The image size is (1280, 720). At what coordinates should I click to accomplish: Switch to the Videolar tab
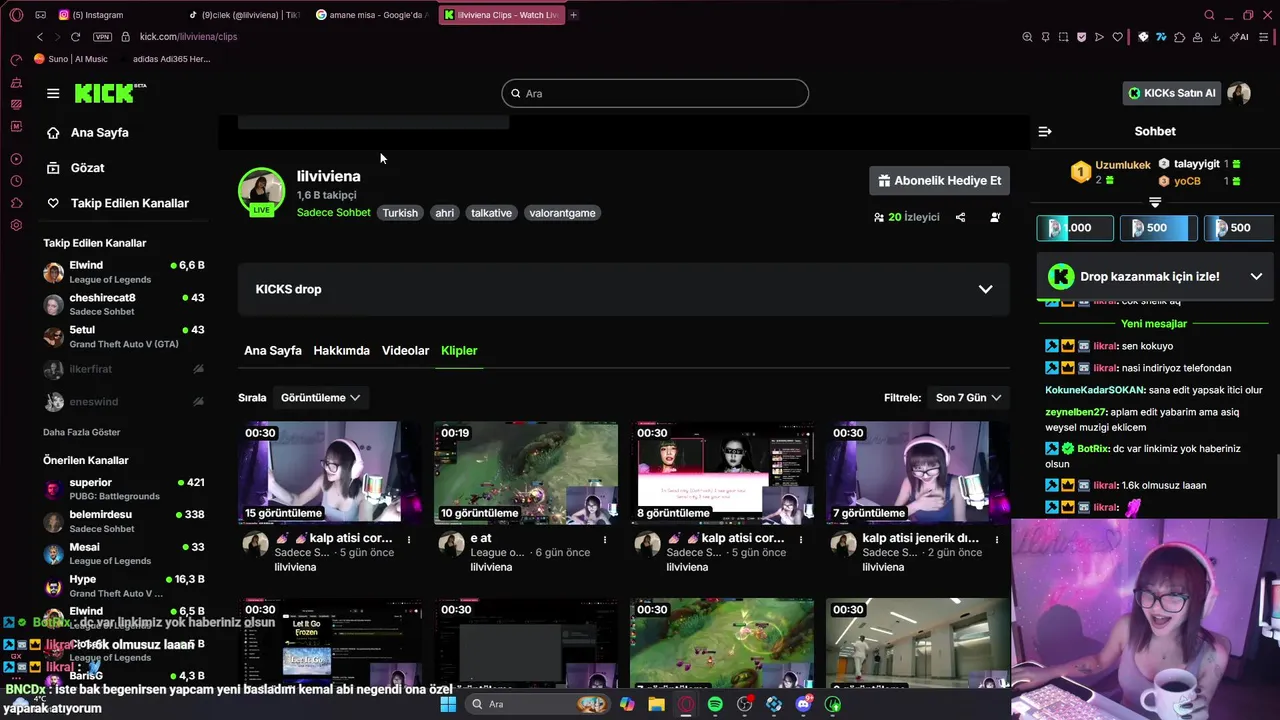point(405,351)
